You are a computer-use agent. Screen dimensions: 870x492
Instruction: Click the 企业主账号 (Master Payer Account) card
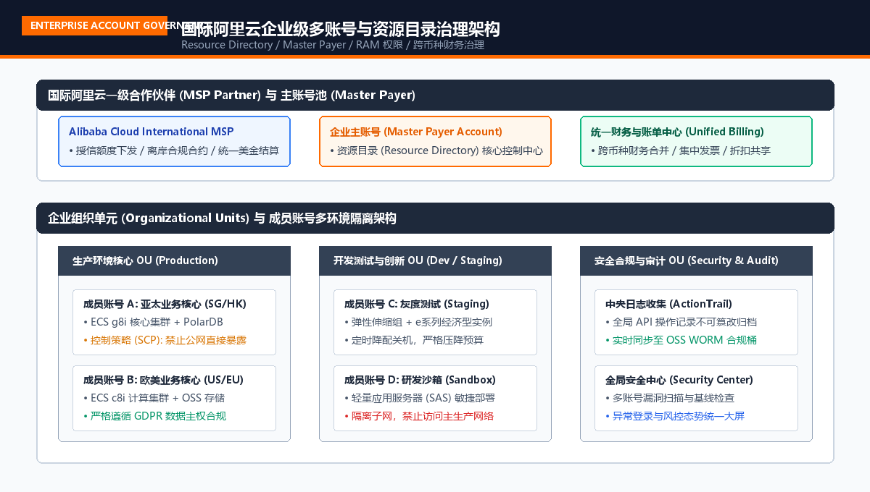pos(435,141)
